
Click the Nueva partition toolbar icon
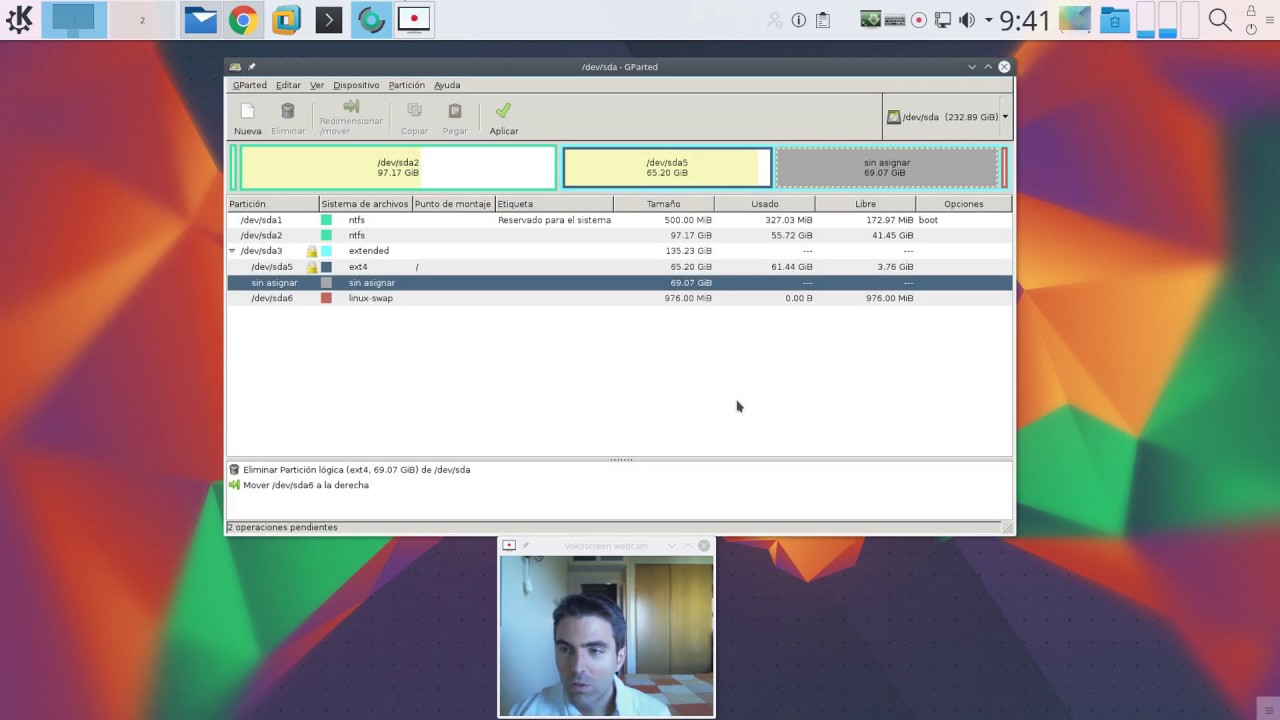(x=247, y=112)
